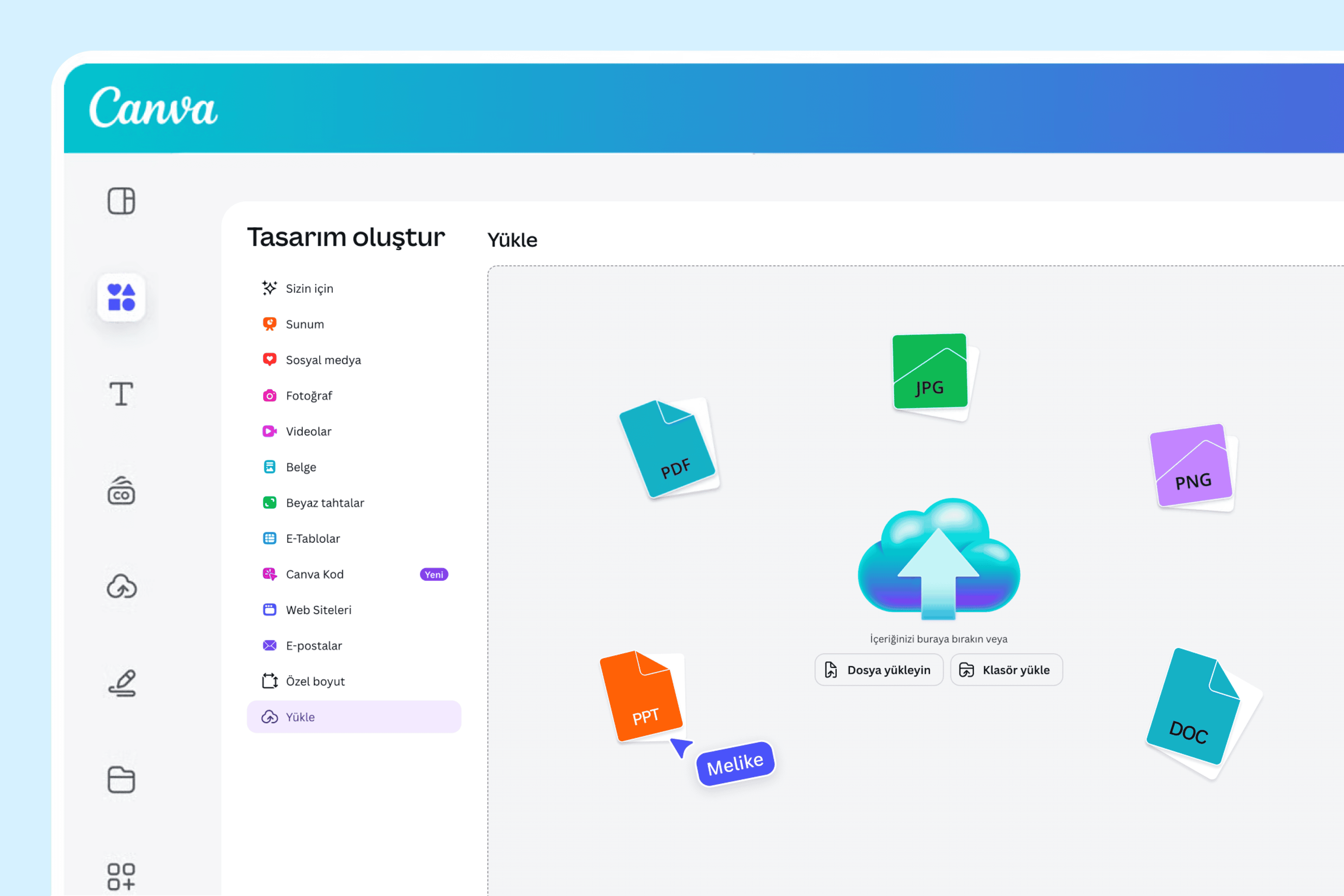Open the layout panel icon in the sidebar

click(x=121, y=201)
